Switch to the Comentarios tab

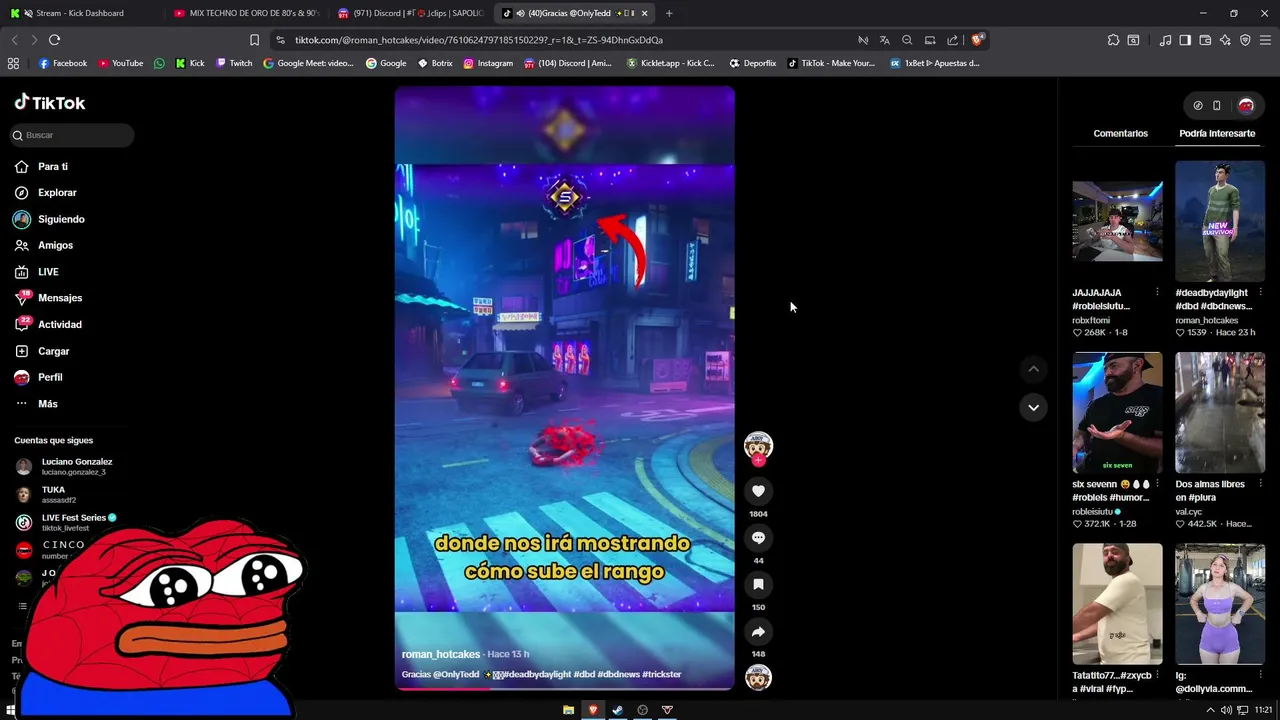coord(1120,133)
